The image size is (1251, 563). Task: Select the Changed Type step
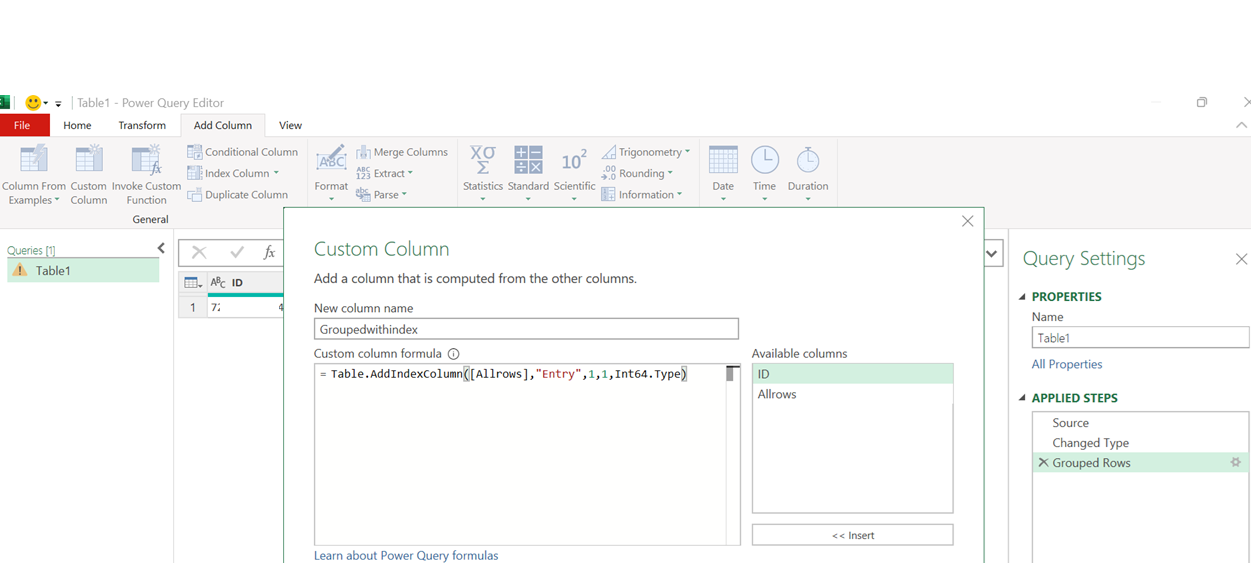(1140, 443)
